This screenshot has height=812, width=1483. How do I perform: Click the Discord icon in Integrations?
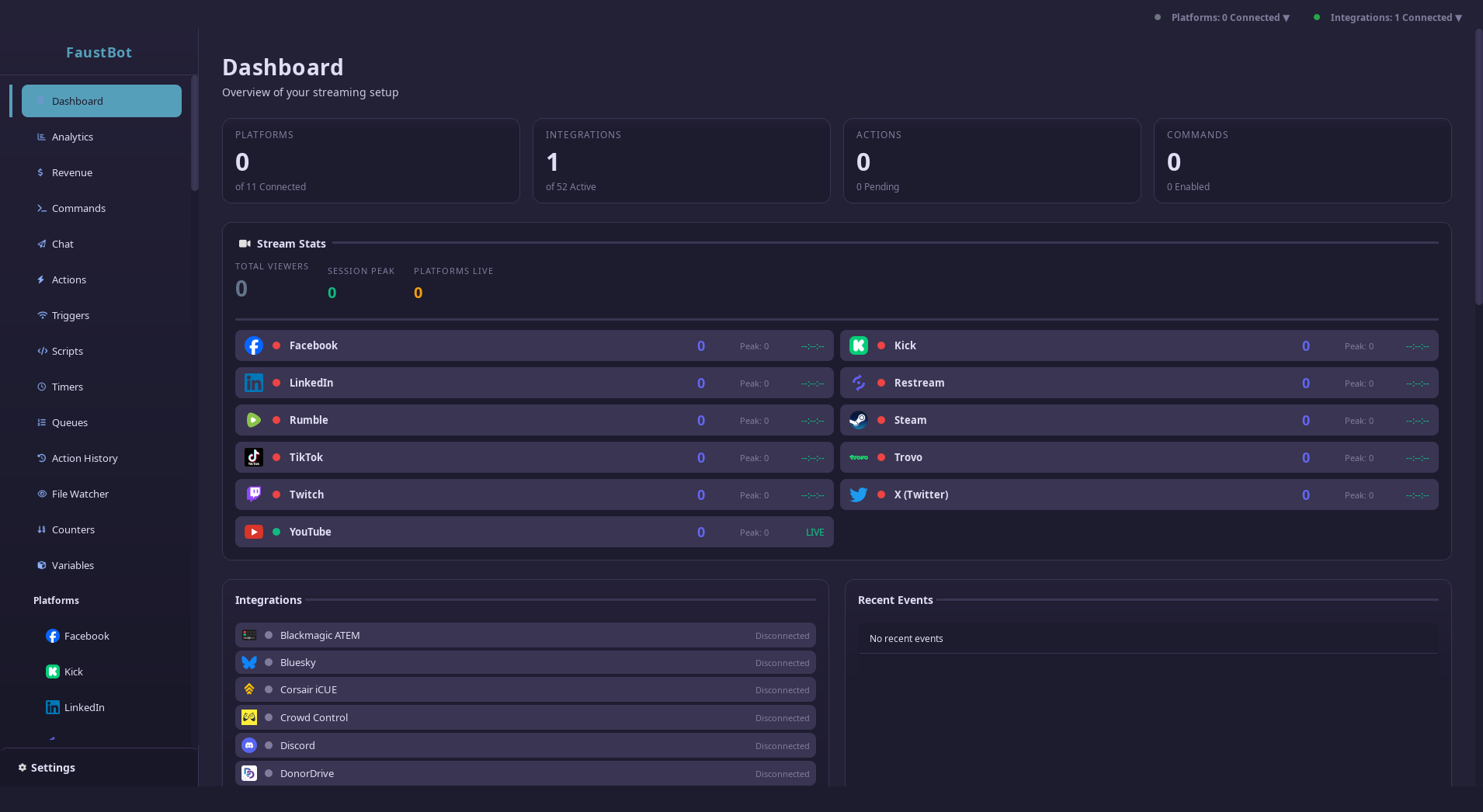click(x=249, y=745)
